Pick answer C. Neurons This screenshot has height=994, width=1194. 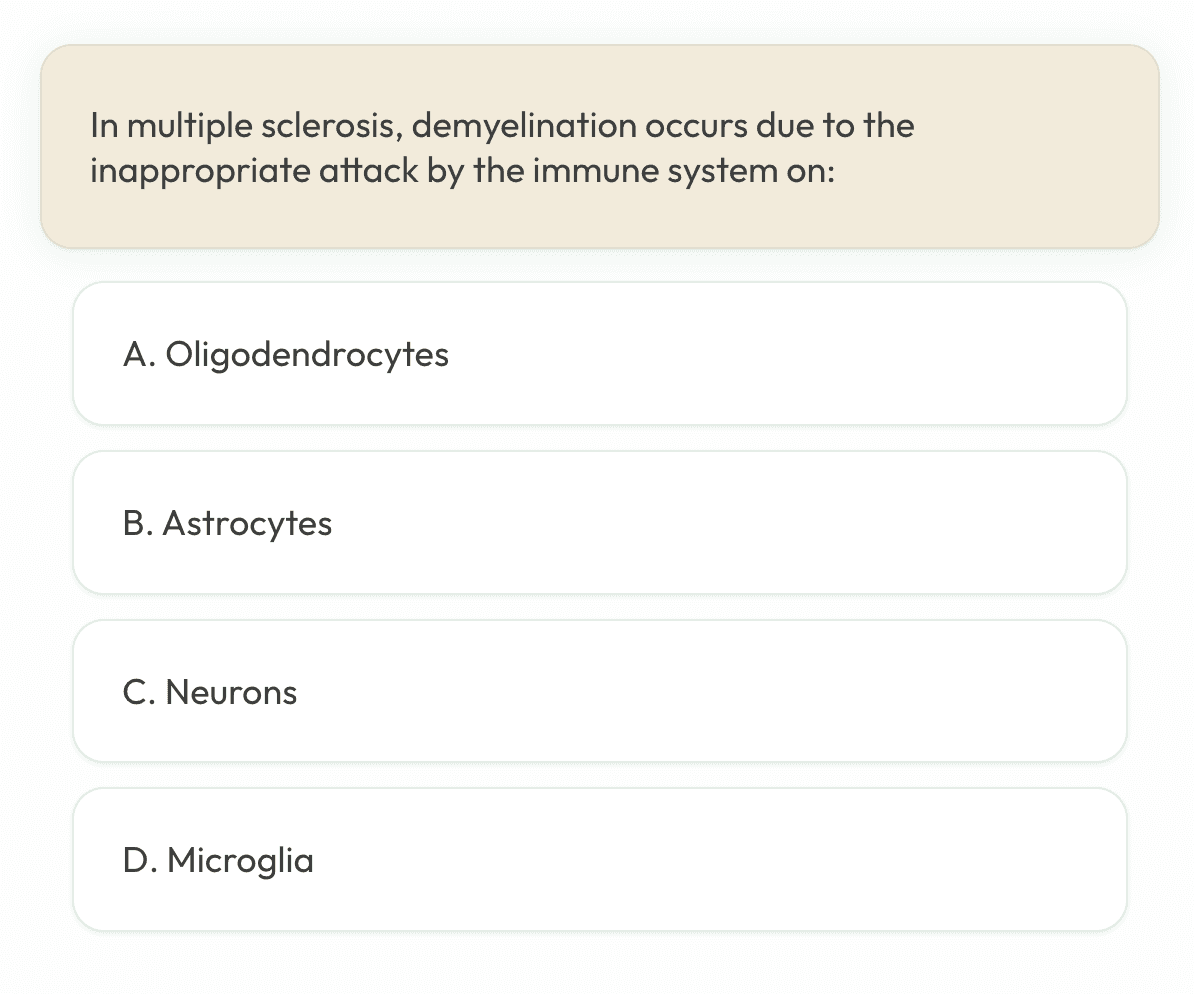pos(600,691)
